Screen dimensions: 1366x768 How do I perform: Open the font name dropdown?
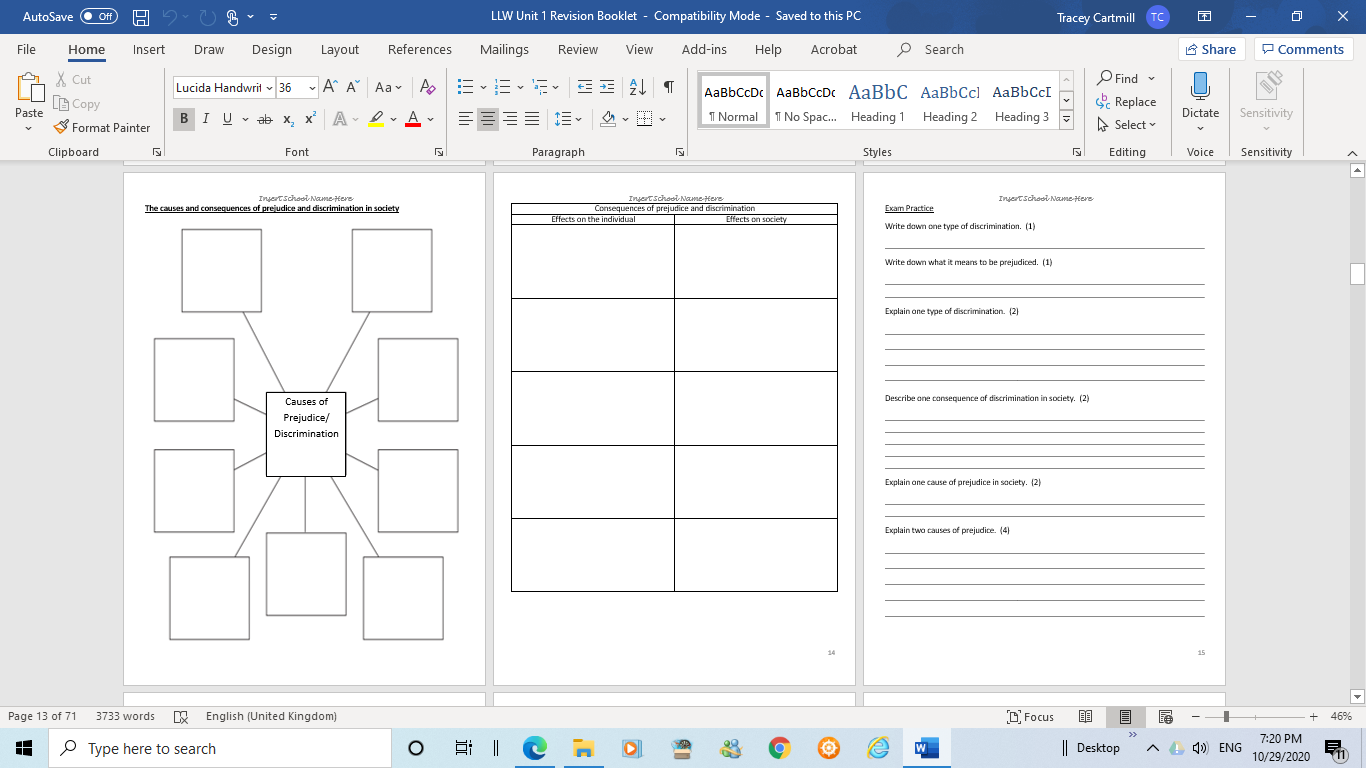(x=268, y=88)
